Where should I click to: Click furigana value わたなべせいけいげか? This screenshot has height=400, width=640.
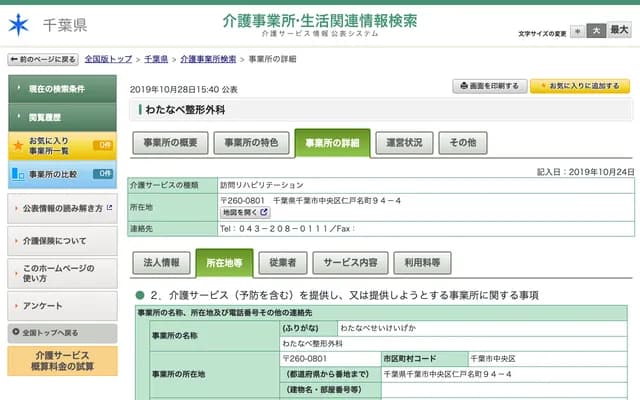[378, 328]
